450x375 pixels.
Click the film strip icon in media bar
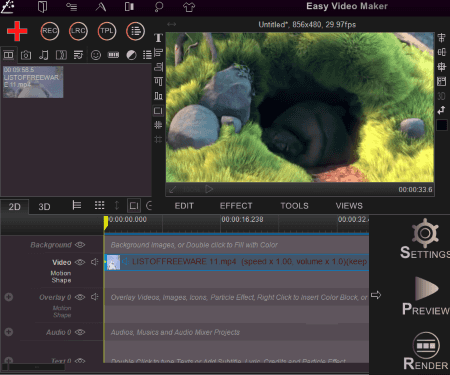pos(113,55)
